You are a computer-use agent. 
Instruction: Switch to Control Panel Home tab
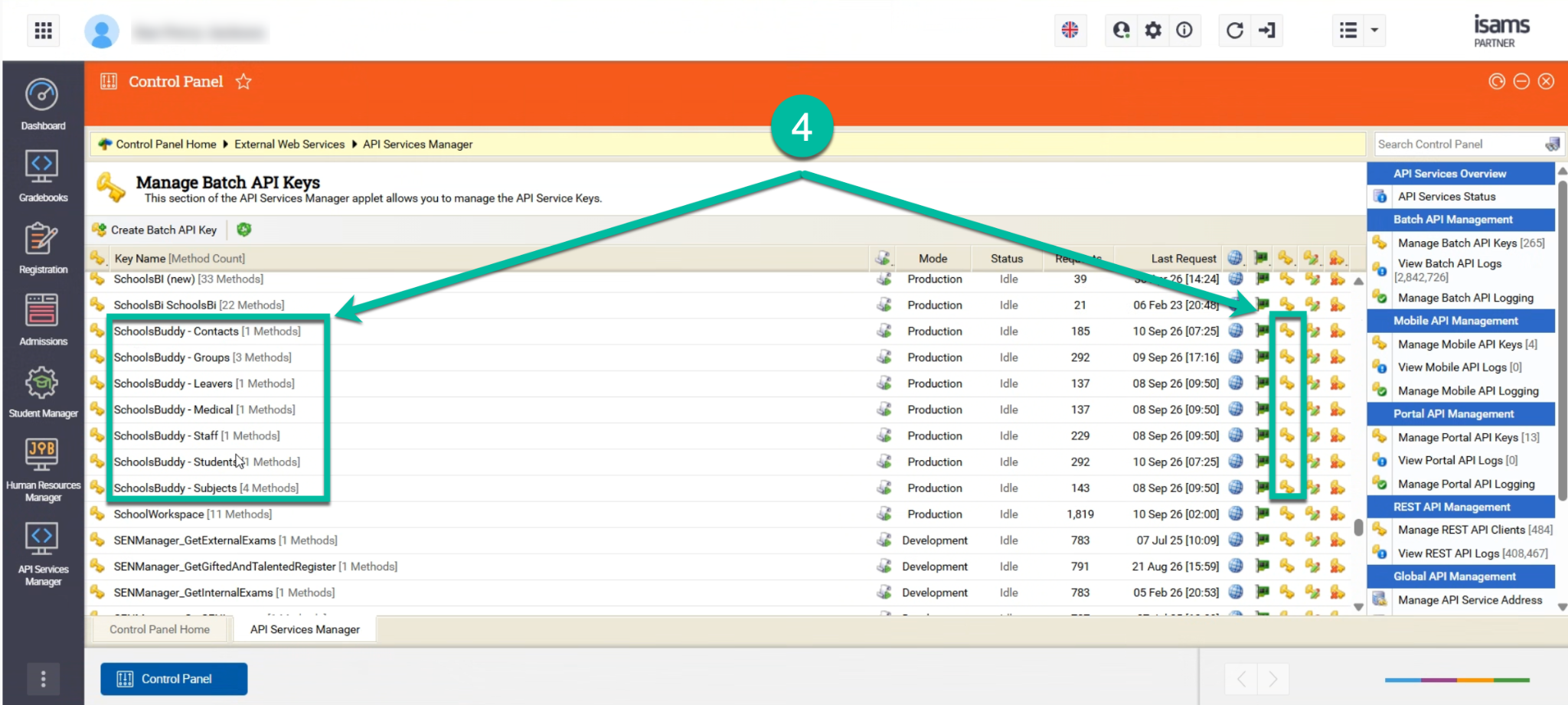[x=159, y=629]
